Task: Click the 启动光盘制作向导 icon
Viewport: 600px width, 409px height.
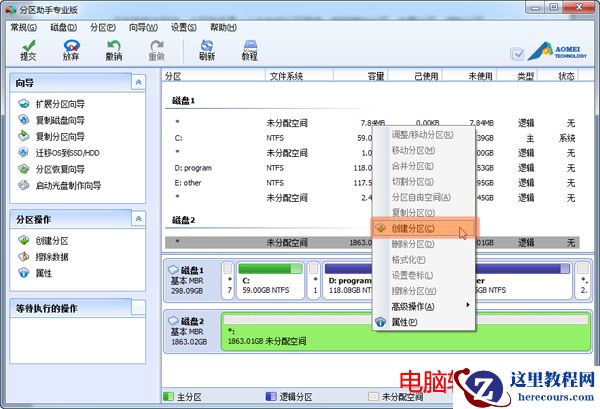Action: click(x=24, y=185)
